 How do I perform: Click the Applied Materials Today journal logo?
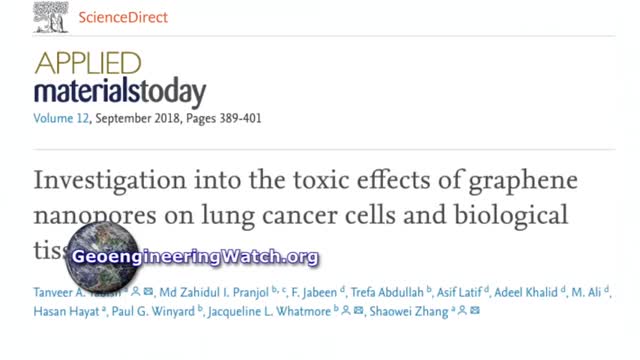pos(120,79)
